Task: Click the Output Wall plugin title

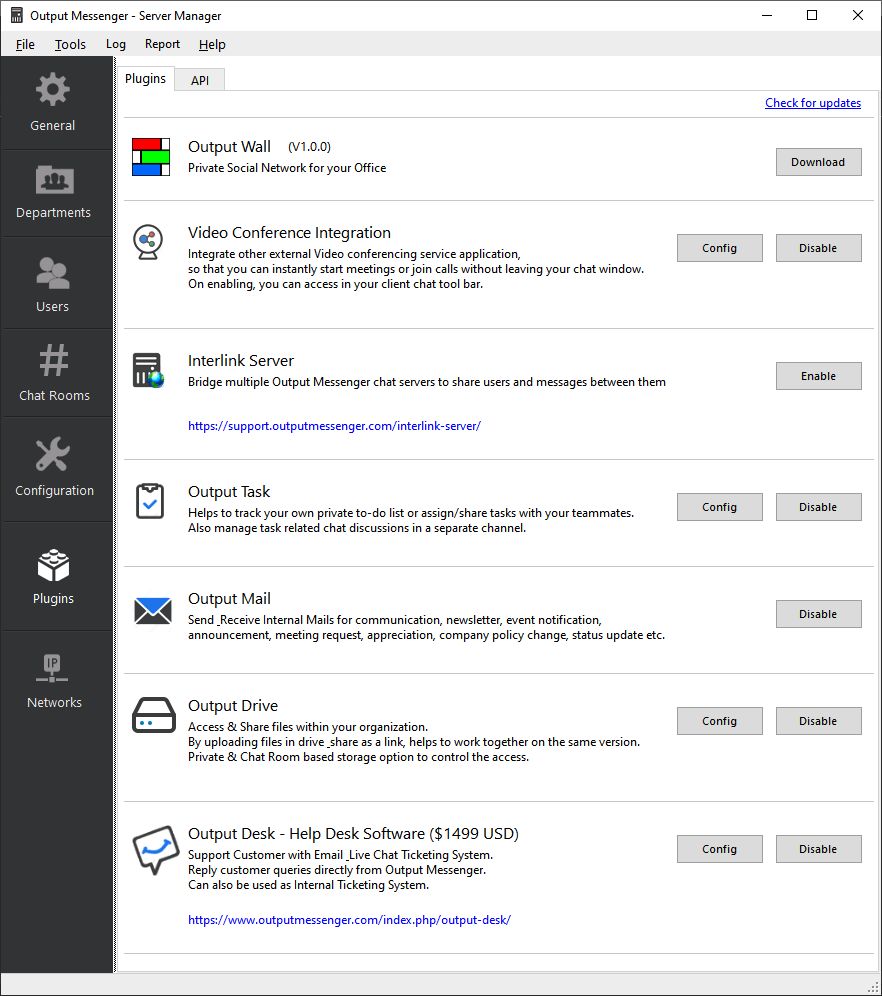Action: pyautogui.click(x=229, y=147)
